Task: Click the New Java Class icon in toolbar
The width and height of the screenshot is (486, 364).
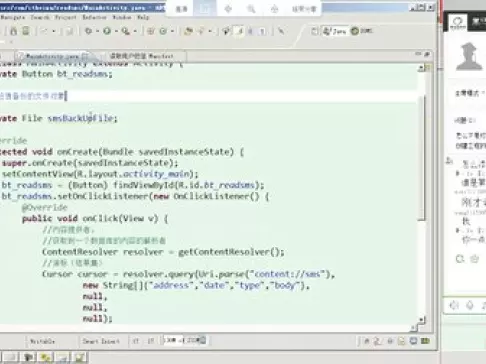Action: pos(163,31)
